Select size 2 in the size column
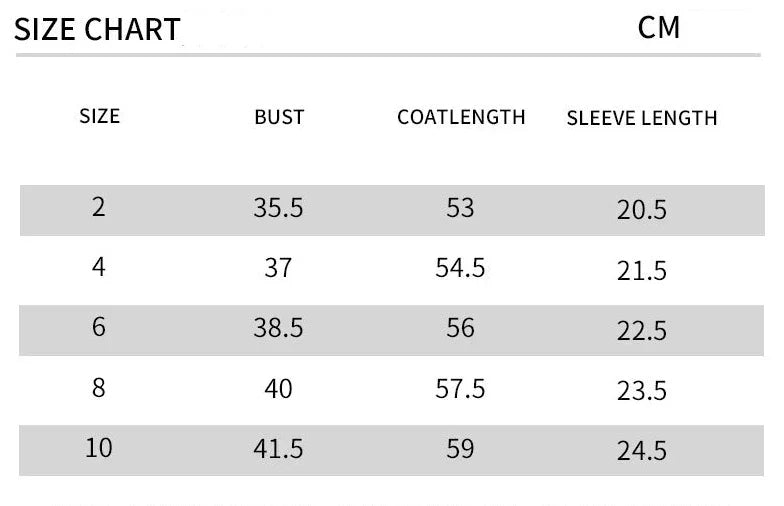 tap(98, 208)
